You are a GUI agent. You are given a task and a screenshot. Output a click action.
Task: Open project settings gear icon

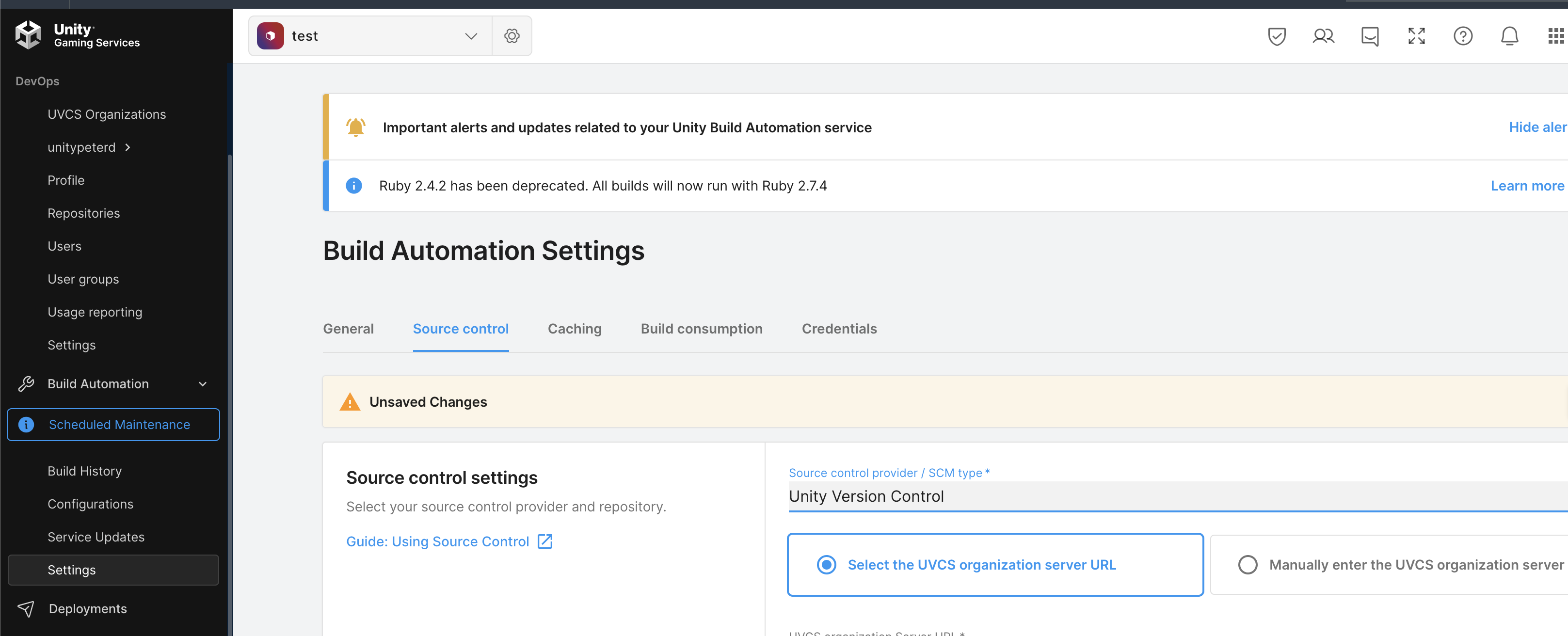tap(512, 36)
